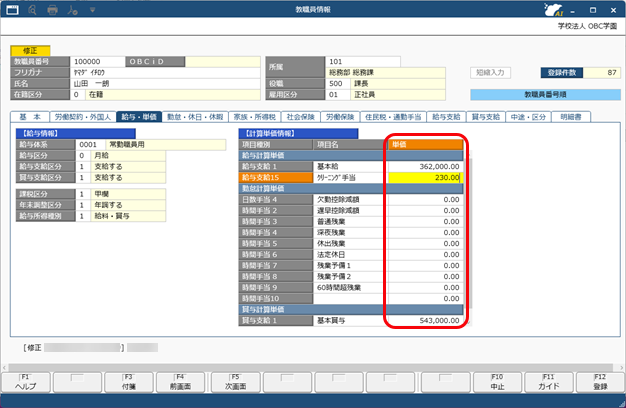Click the 法定休日 item name
This screenshot has height=408, width=626.
click(x=331, y=254)
